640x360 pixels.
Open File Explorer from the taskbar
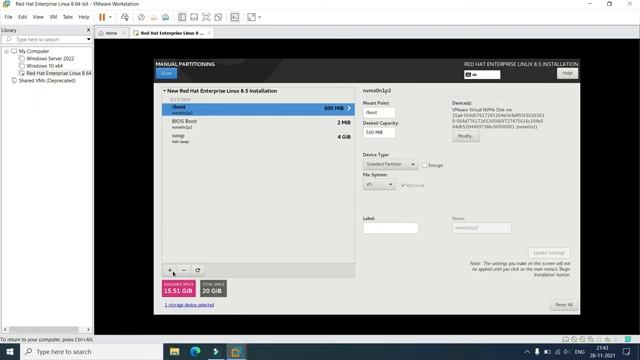[174, 352]
